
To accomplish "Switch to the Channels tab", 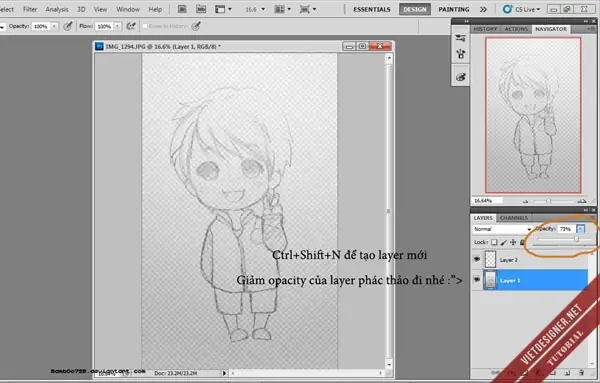I will pos(514,218).
